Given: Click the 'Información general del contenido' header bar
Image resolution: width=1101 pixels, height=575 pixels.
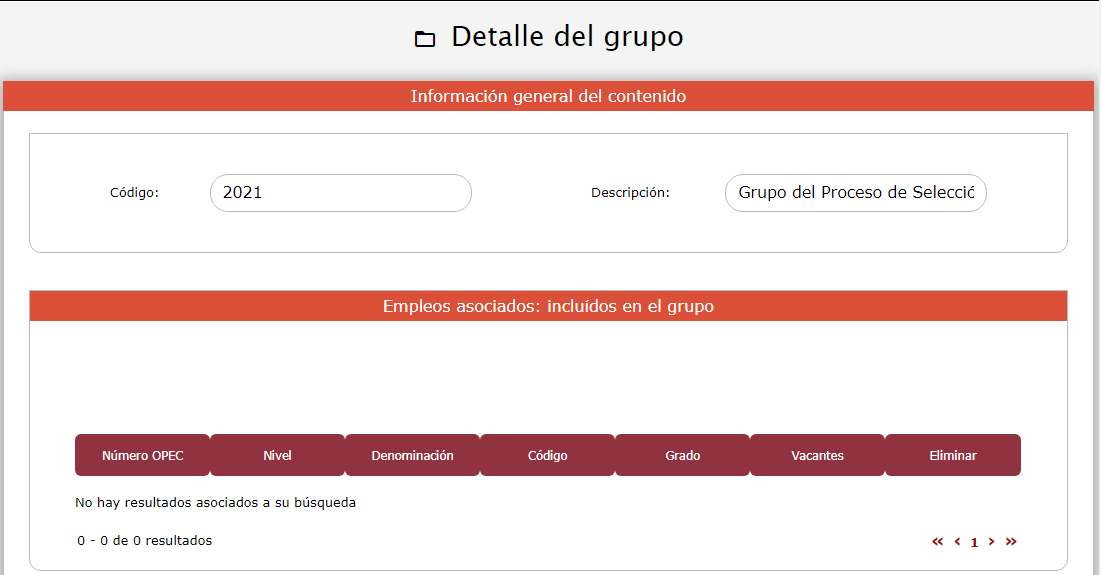Looking at the screenshot, I should coord(548,97).
